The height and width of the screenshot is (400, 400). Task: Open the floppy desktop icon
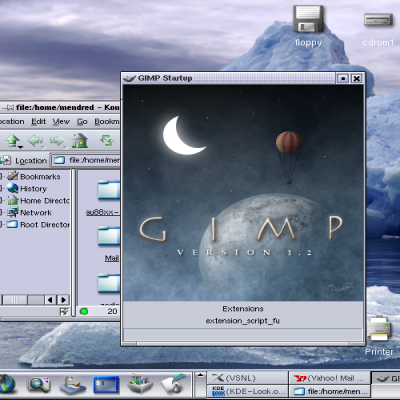click(x=308, y=19)
